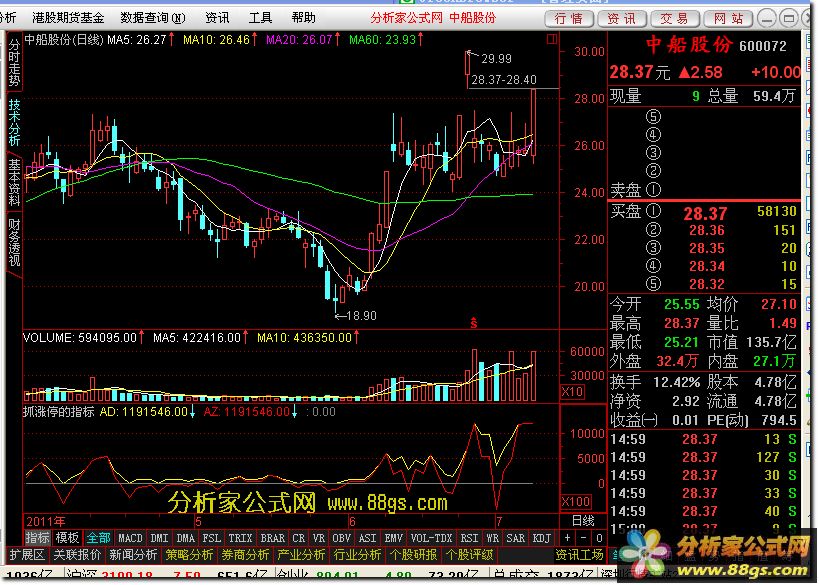Select the 模板 tab in the bottom strip
The width and height of the screenshot is (819, 585).
pos(67,537)
